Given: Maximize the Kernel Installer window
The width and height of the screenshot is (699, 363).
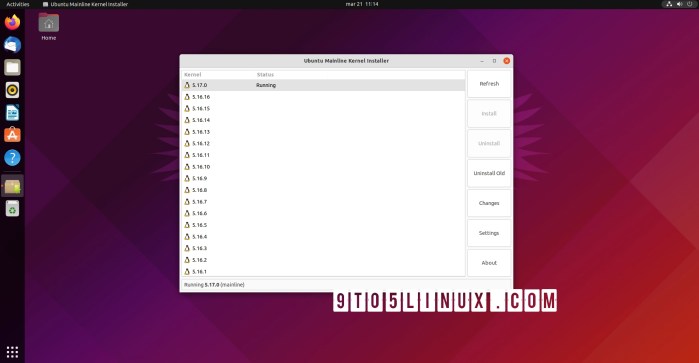Looking at the screenshot, I should (494, 61).
